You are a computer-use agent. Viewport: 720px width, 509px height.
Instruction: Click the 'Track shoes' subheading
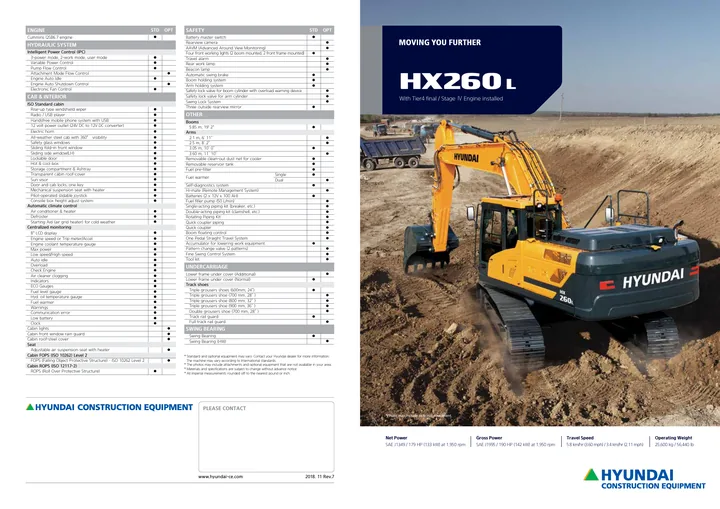197,285
